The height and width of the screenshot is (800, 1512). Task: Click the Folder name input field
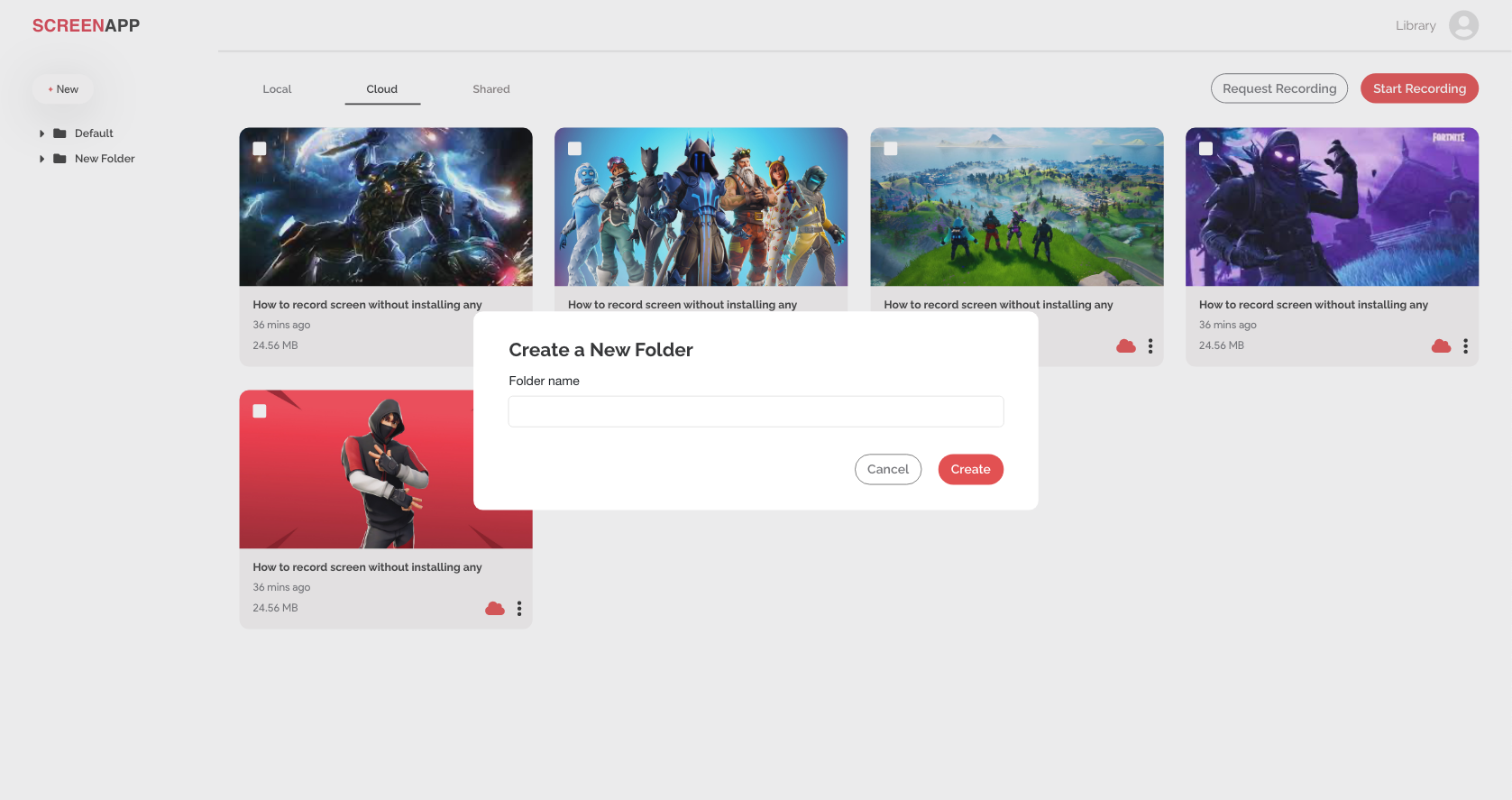point(756,411)
